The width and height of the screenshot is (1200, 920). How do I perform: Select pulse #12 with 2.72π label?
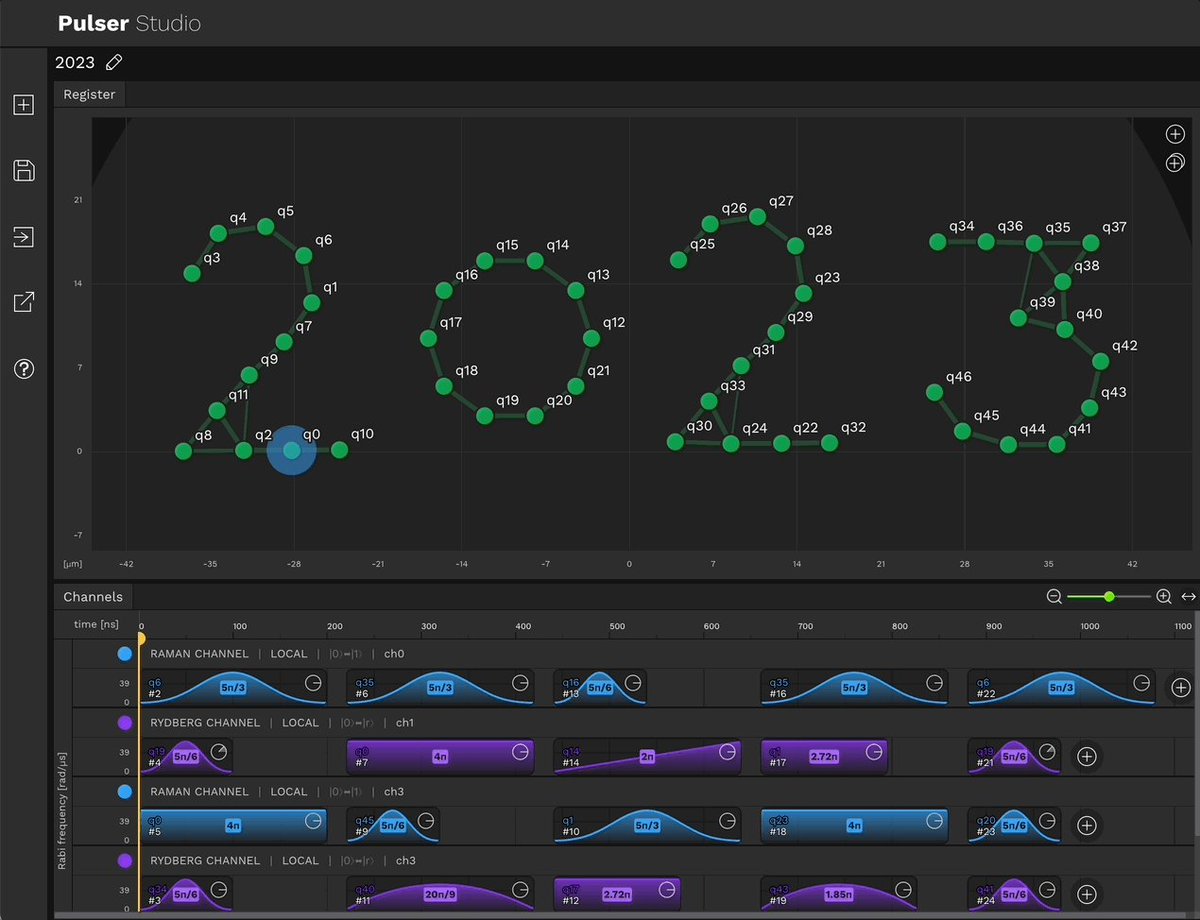point(617,894)
